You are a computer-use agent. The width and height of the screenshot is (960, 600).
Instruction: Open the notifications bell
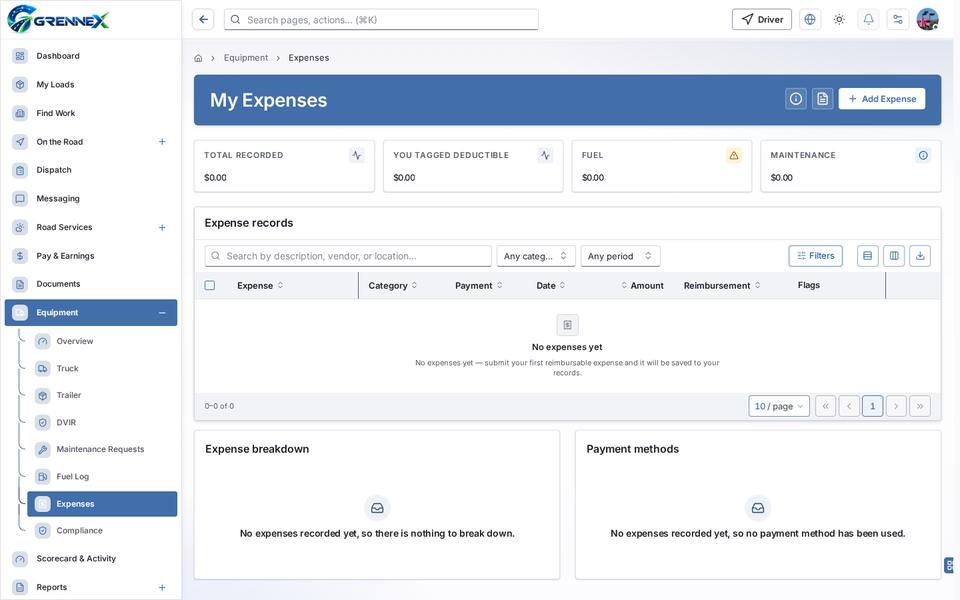pos(868,20)
